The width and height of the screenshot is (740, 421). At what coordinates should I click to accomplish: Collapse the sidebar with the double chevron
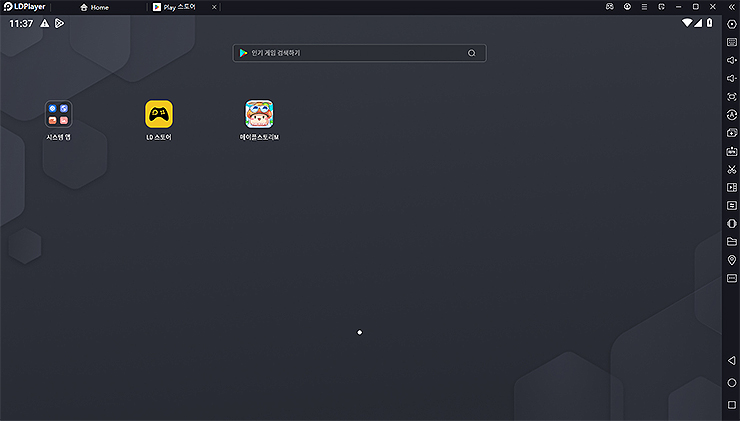pyautogui.click(x=732, y=7)
